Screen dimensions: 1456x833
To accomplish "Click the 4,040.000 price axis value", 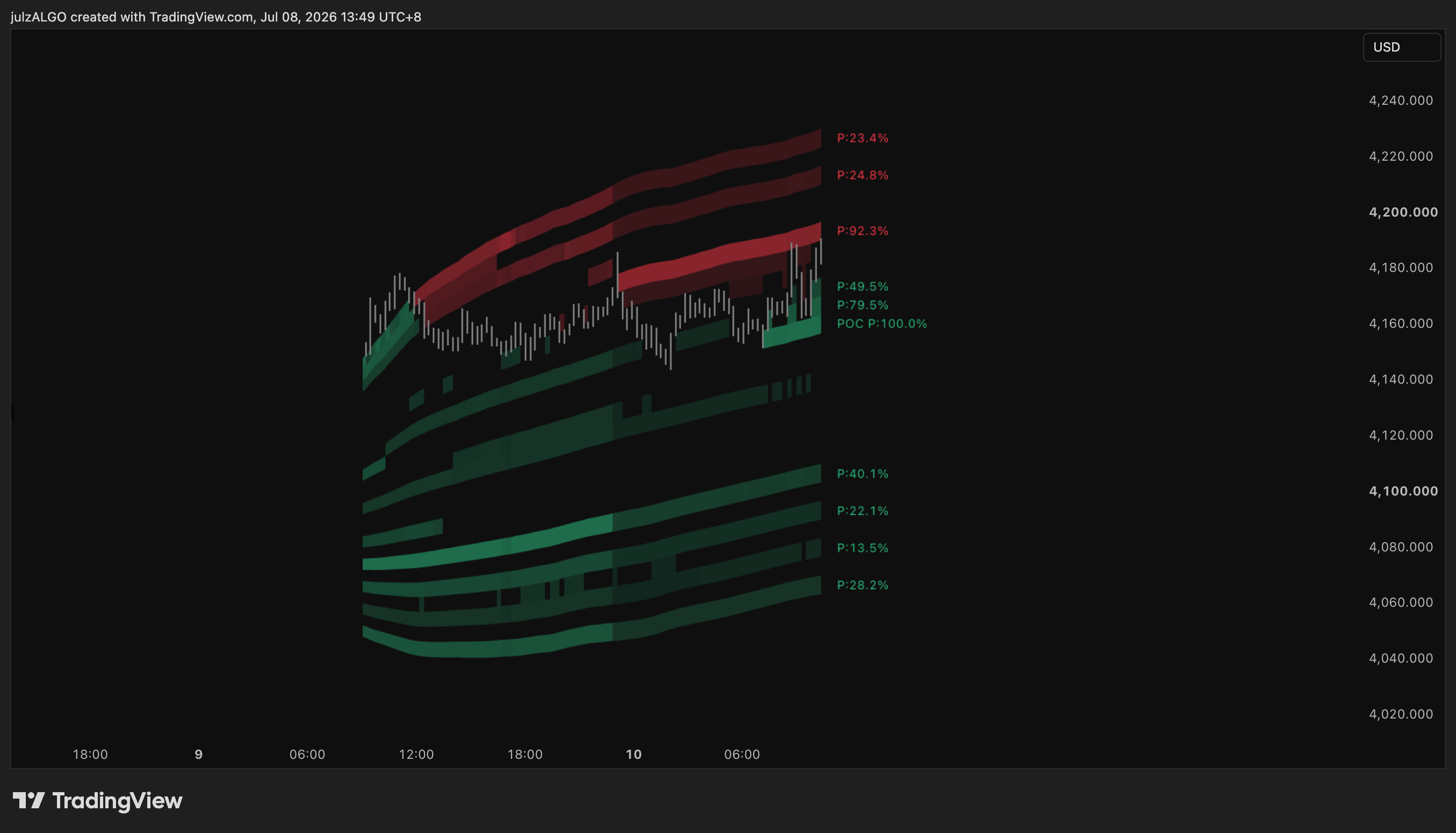I will (x=1401, y=658).
